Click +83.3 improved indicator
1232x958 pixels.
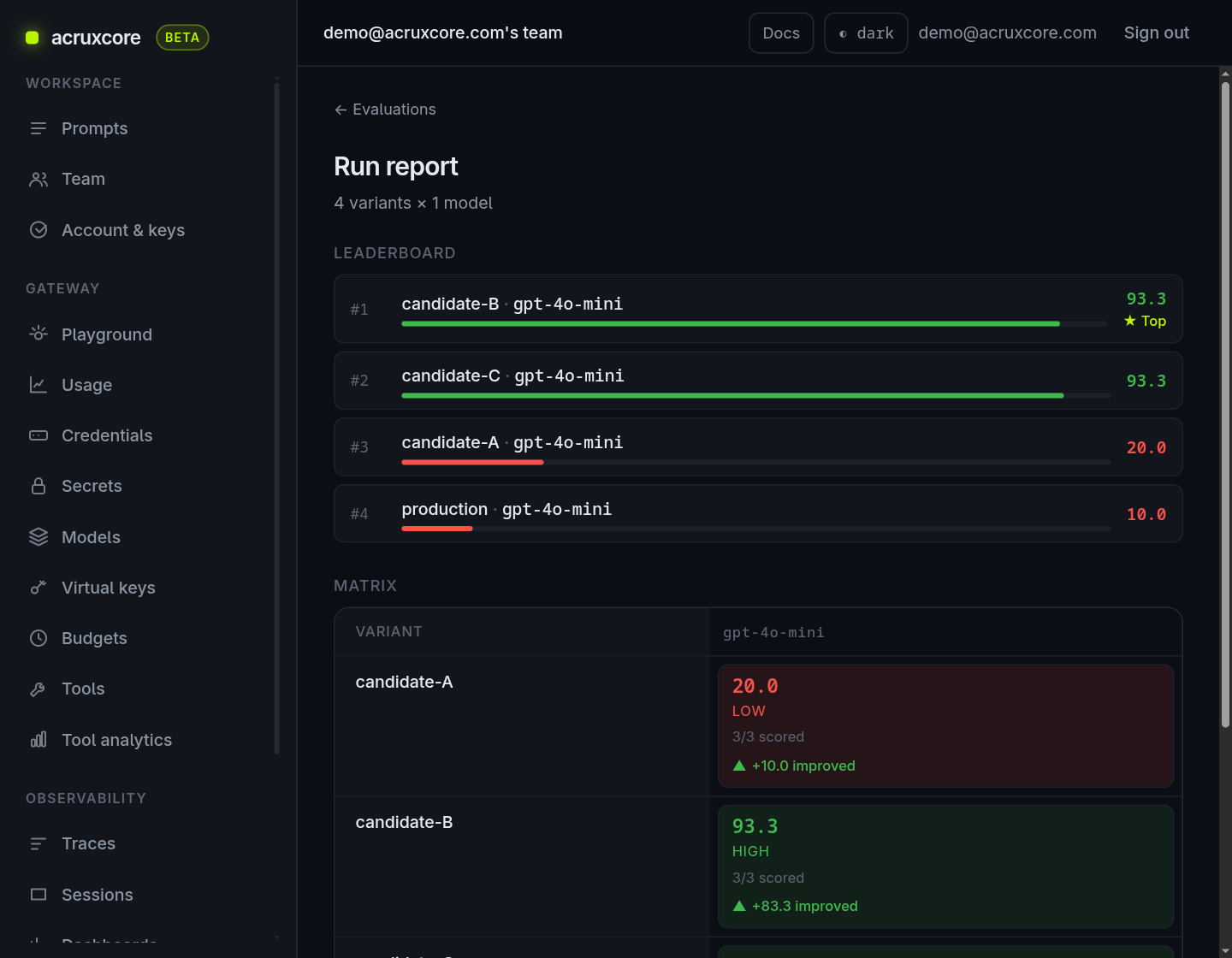[795, 906]
